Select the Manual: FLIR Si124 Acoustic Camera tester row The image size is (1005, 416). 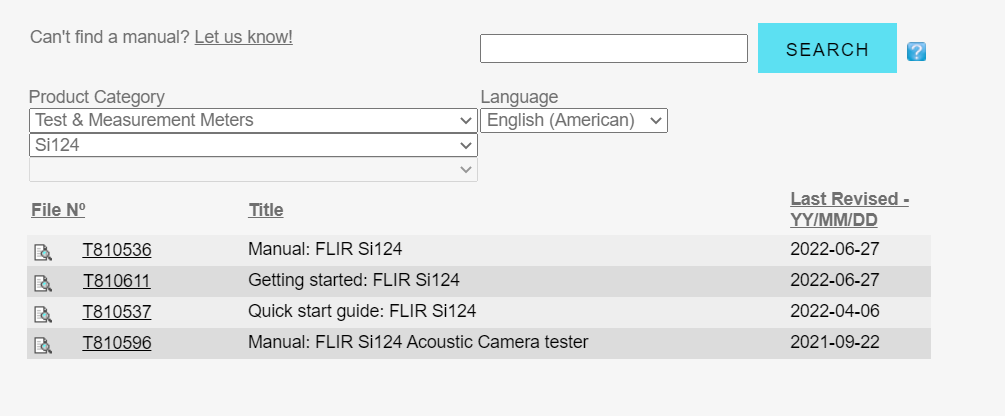click(x=418, y=342)
